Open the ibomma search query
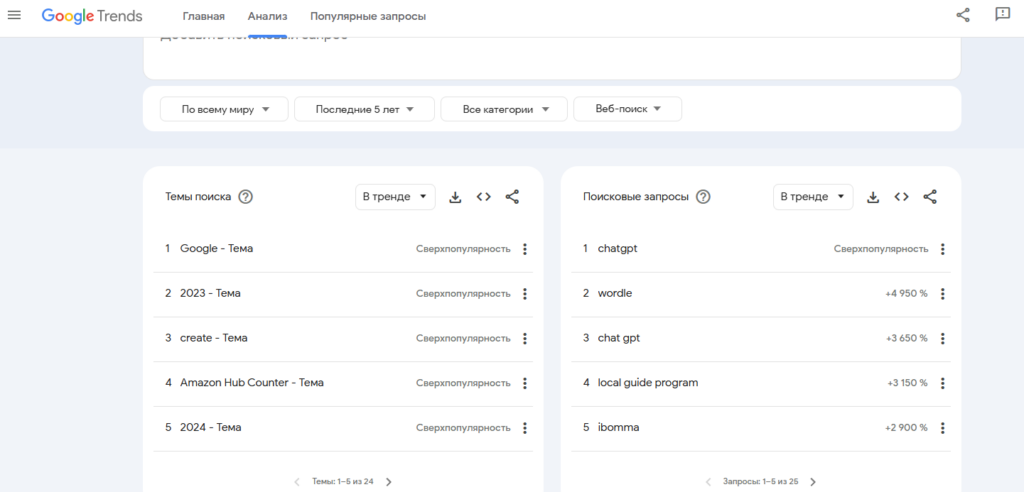 (x=618, y=428)
